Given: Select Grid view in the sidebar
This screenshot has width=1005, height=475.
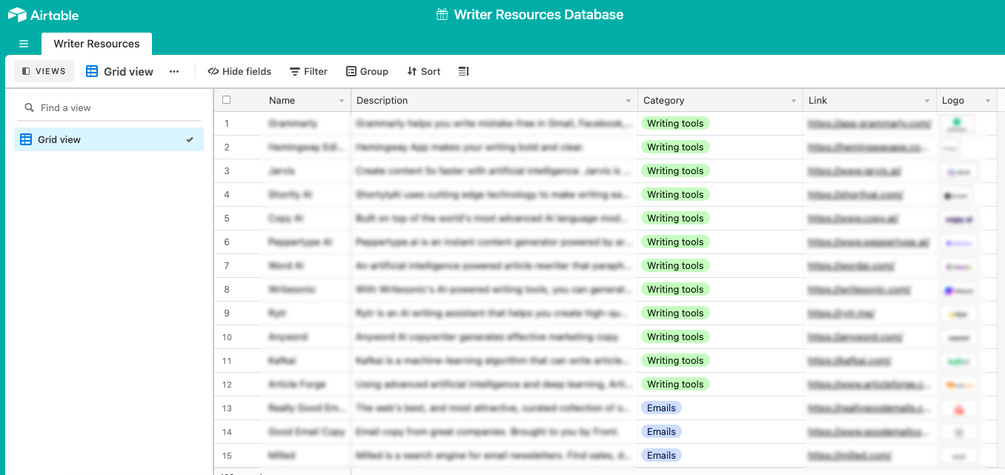Looking at the screenshot, I should (109, 139).
